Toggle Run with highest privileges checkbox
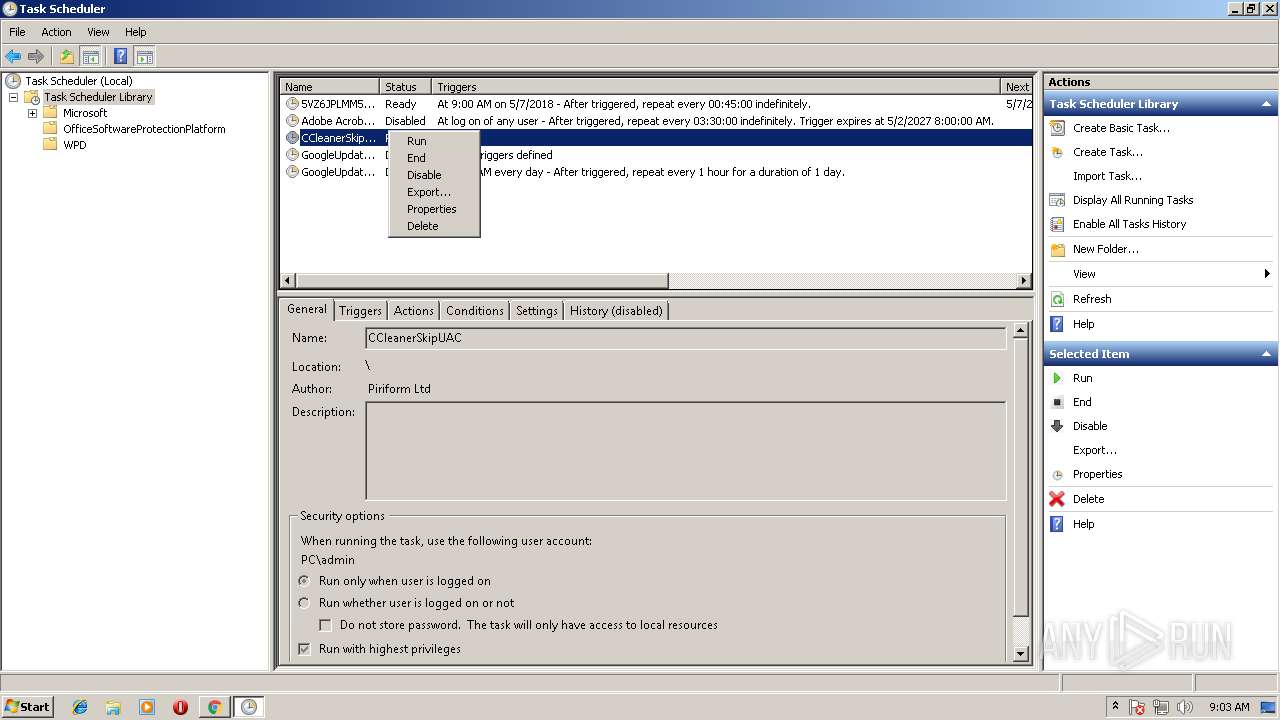Image resolution: width=1280 pixels, height=720 pixels. coord(305,649)
